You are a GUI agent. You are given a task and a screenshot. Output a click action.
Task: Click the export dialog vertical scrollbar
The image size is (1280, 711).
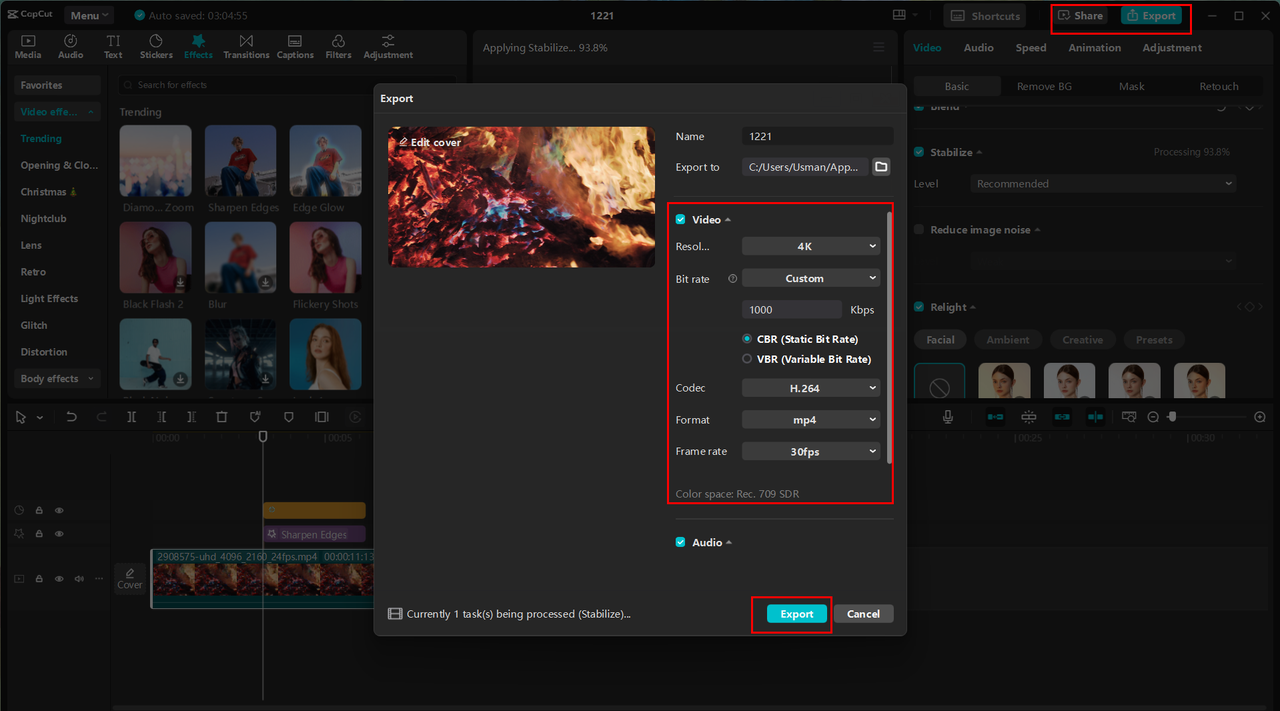888,336
